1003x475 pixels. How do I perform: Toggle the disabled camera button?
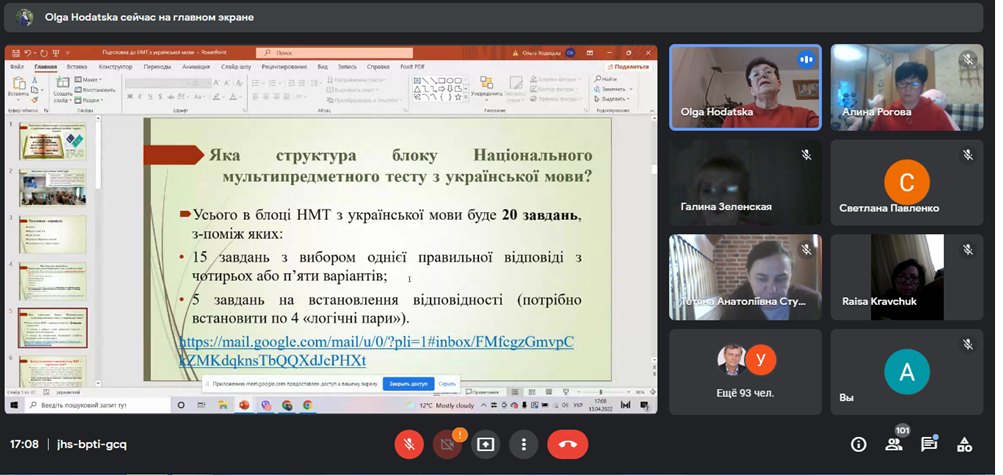(x=447, y=444)
